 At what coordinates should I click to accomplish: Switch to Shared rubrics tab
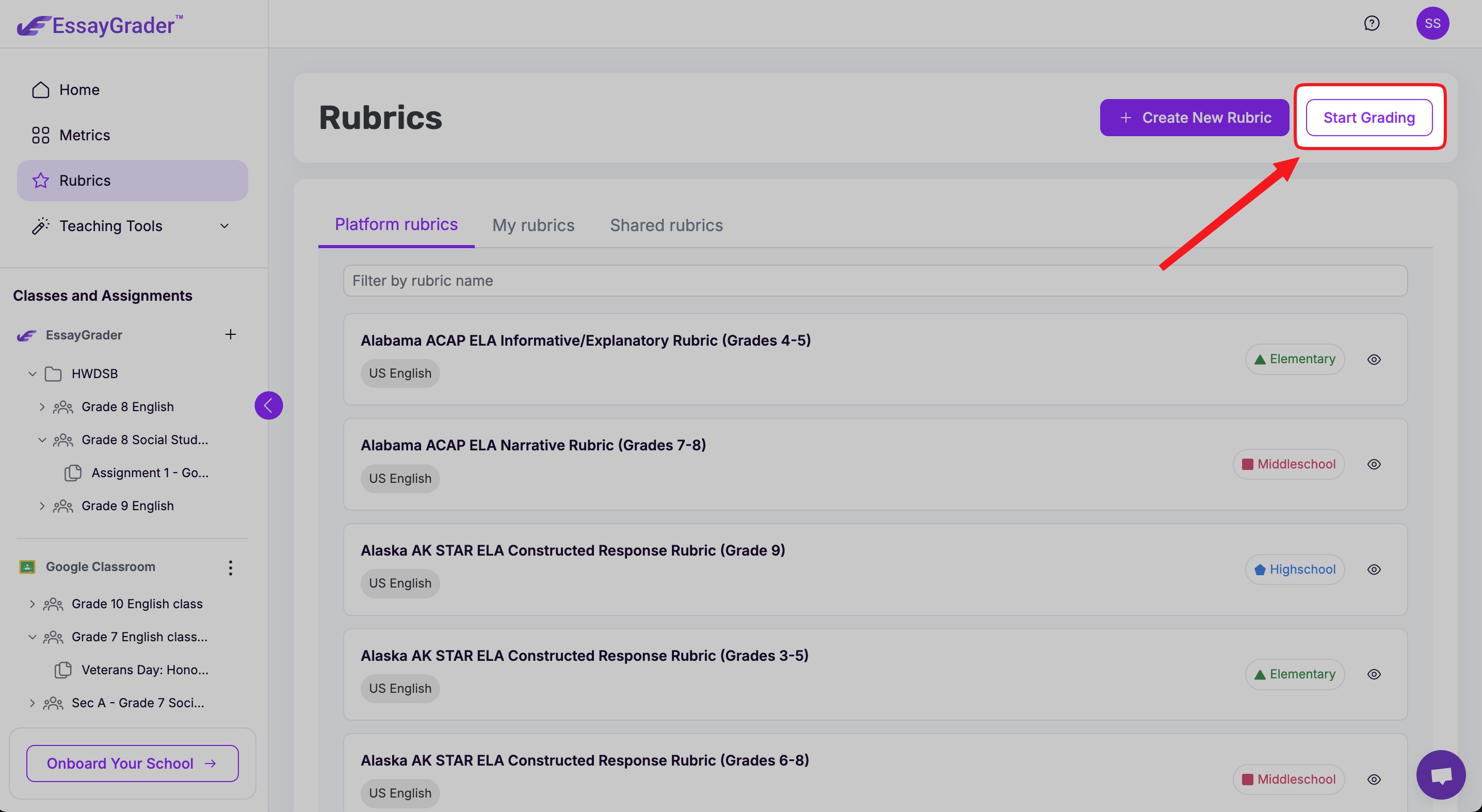click(x=666, y=225)
